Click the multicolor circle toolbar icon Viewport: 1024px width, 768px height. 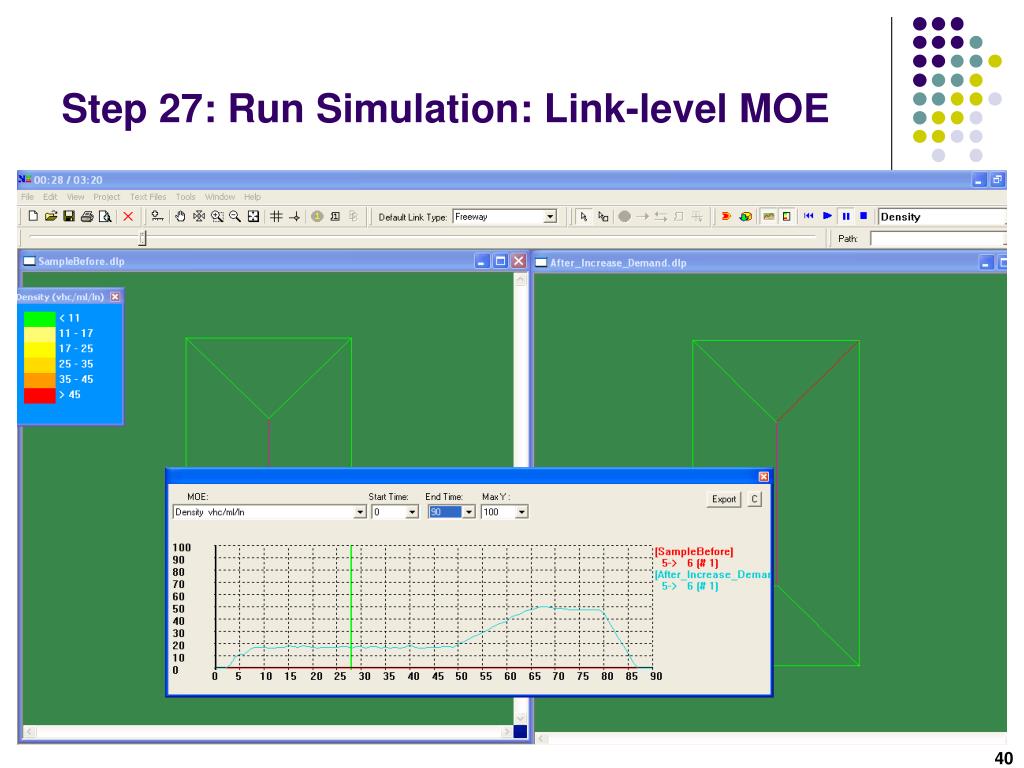click(745, 216)
